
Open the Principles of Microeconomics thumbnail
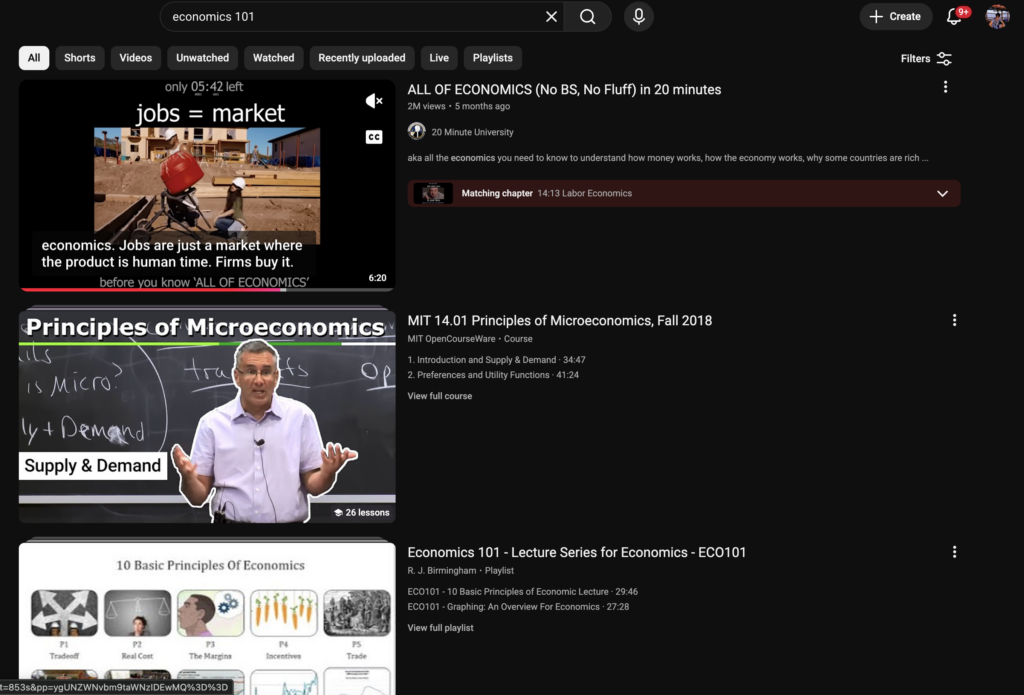click(206, 413)
